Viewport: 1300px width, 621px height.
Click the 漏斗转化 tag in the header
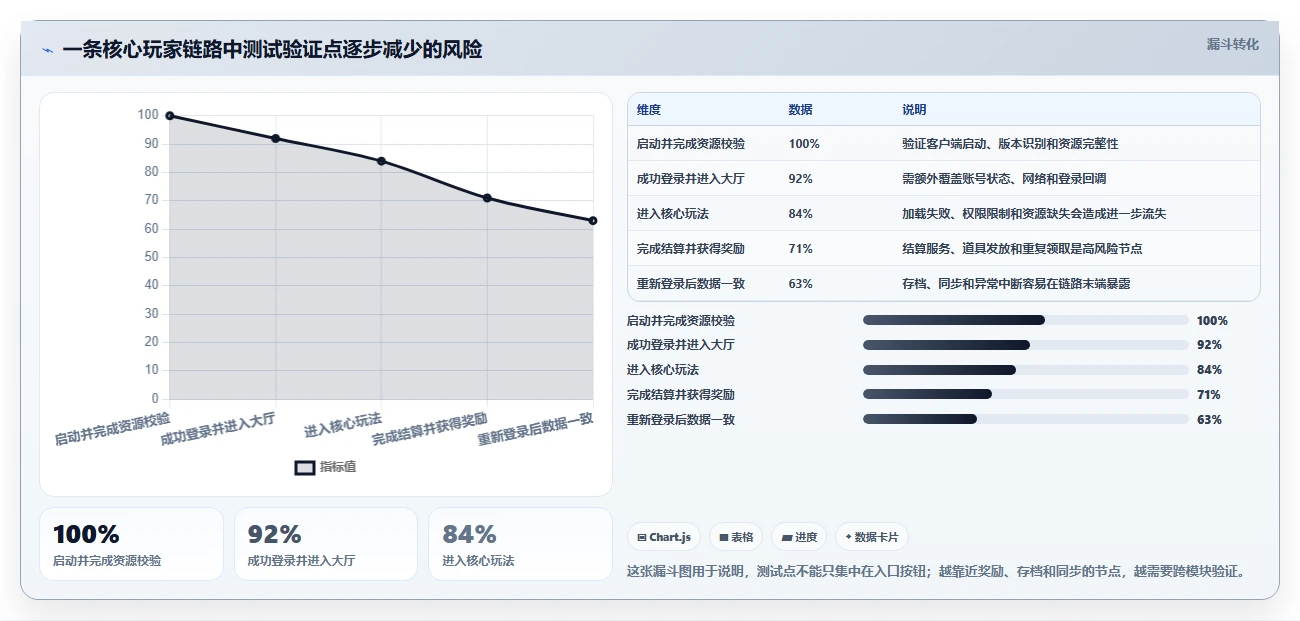1232,45
